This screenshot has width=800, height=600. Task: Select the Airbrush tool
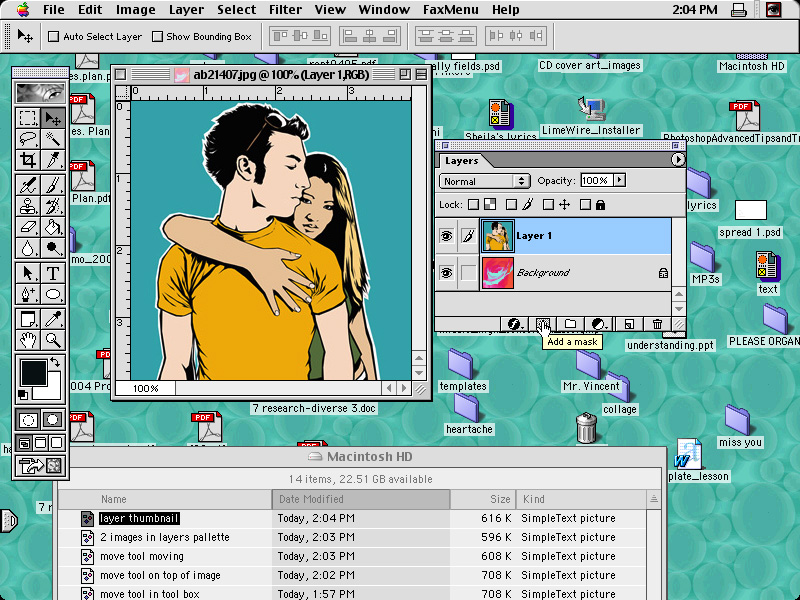(28, 185)
